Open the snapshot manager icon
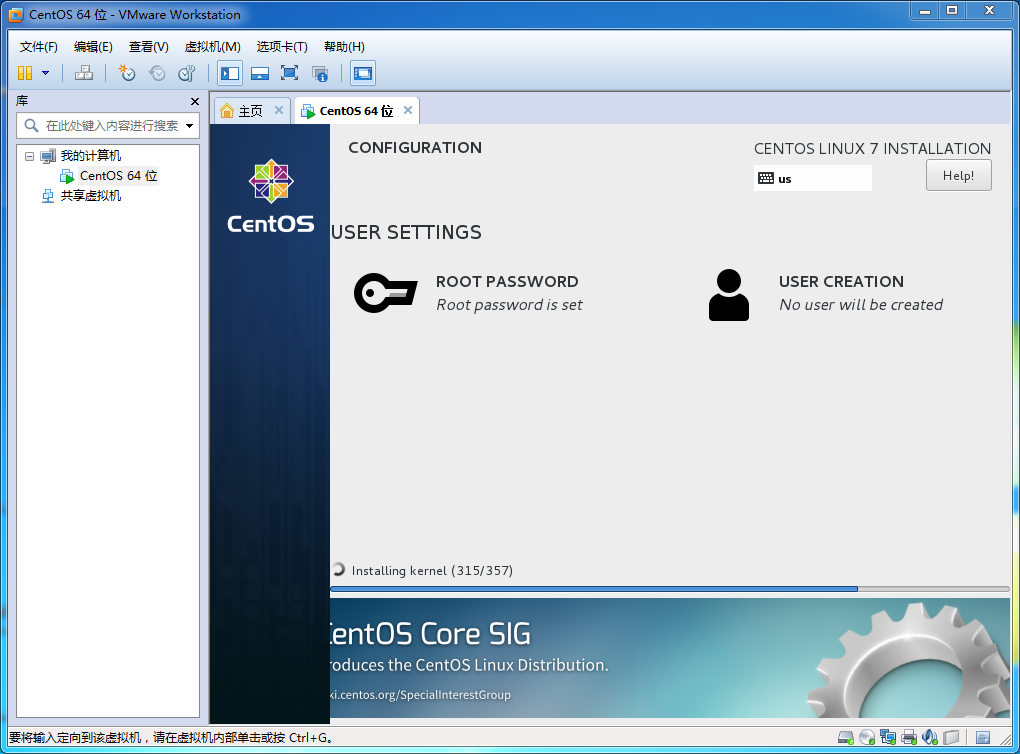The height and width of the screenshot is (754, 1020). click(187, 73)
